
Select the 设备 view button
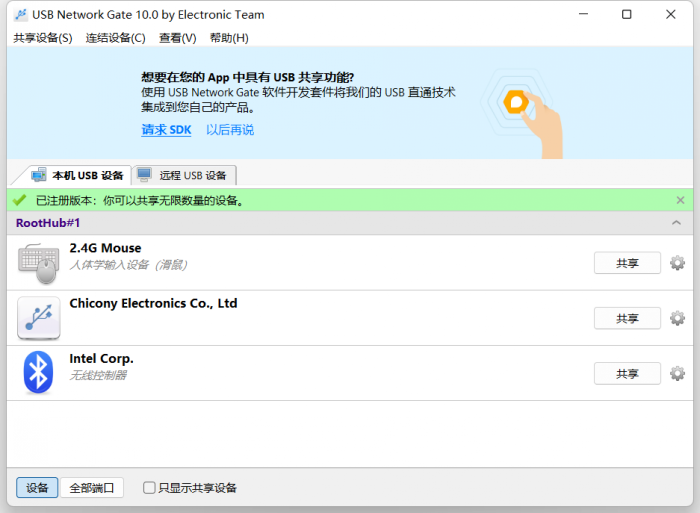(37, 488)
